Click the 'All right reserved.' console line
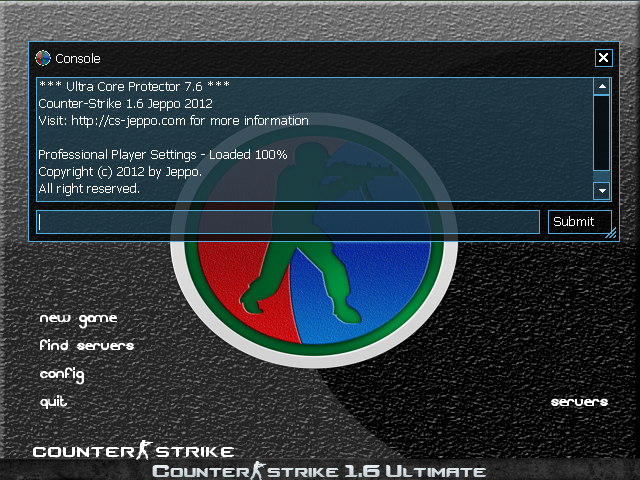This screenshot has height=480, width=640. 89,189
